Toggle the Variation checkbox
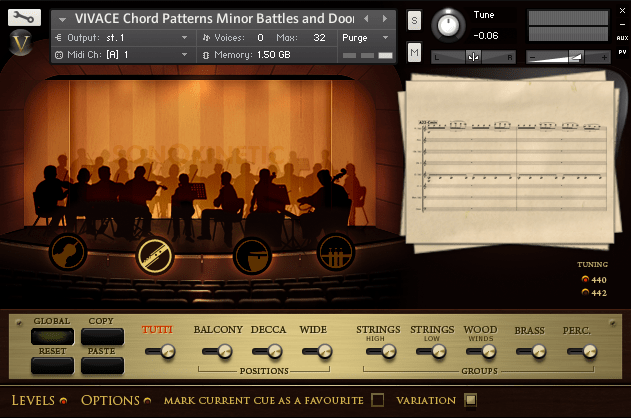The width and height of the screenshot is (631, 418). click(470, 400)
